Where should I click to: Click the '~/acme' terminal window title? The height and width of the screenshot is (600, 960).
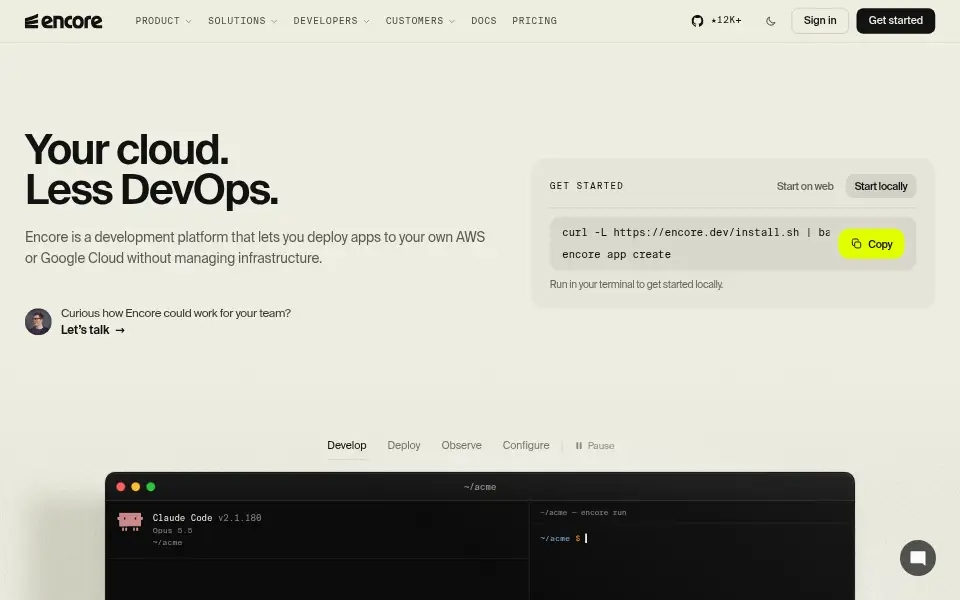click(x=480, y=487)
